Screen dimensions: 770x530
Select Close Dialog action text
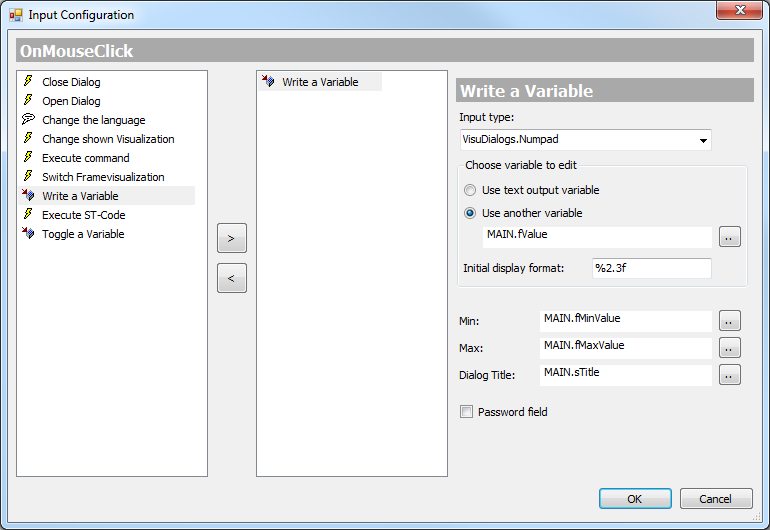[71, 82]
